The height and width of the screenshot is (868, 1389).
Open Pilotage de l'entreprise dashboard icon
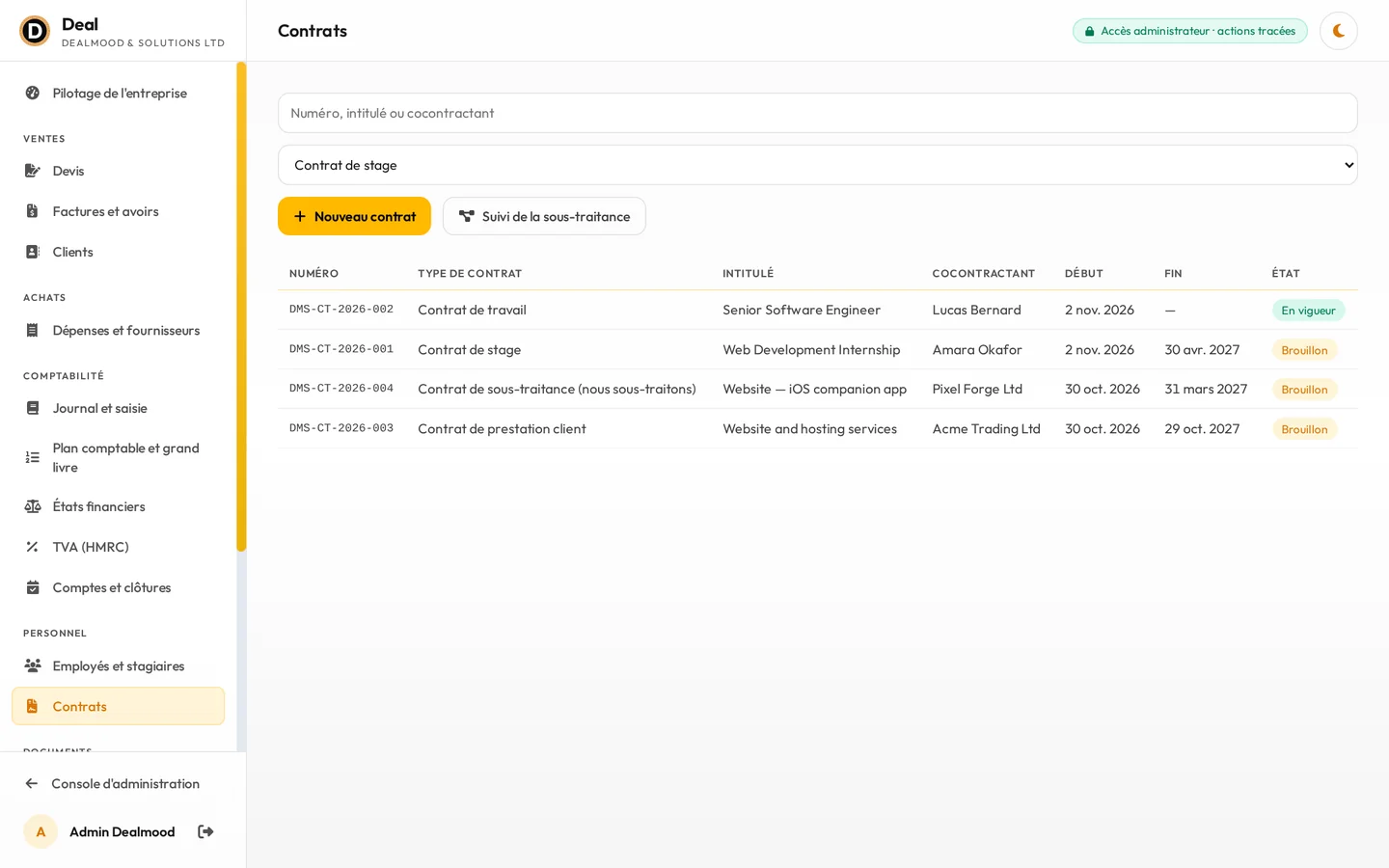coord(33,94)
